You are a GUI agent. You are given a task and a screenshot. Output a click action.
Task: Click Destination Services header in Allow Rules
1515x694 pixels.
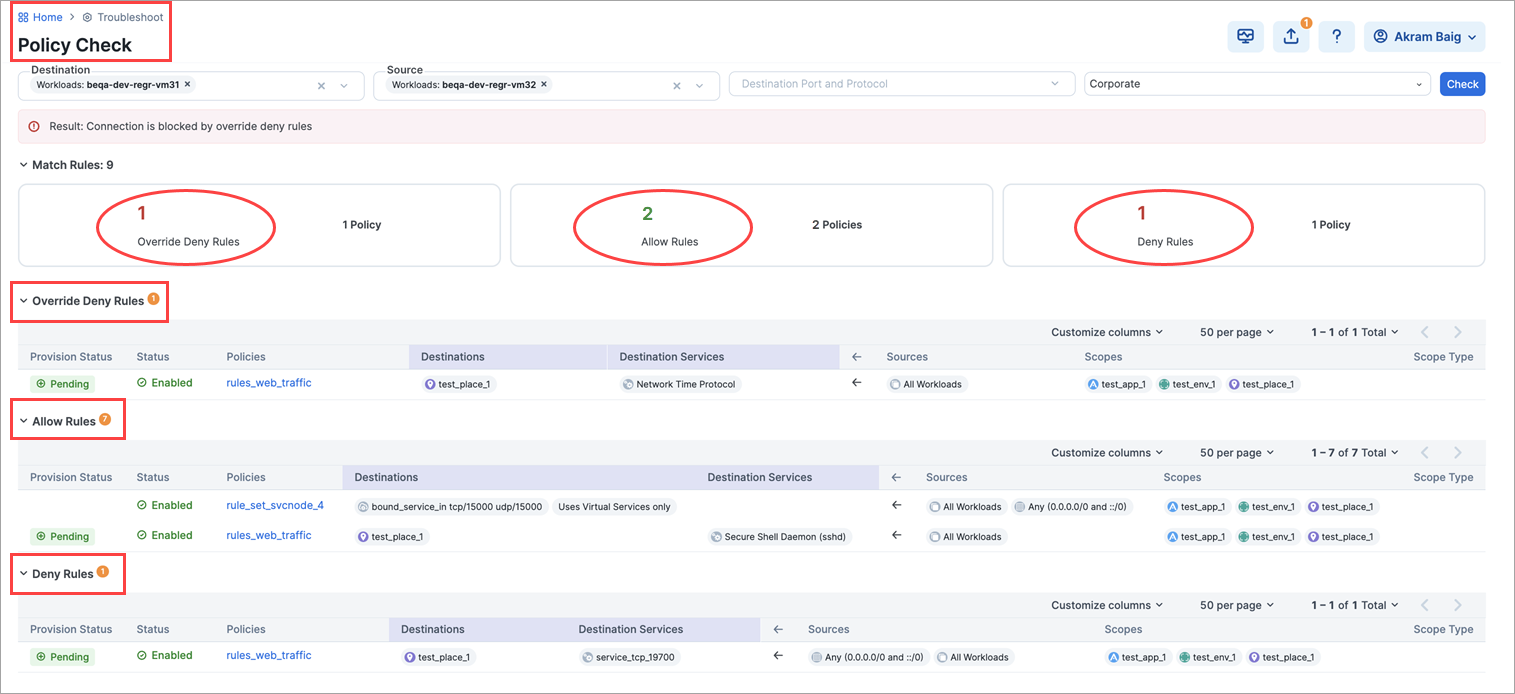coord(760,478)
